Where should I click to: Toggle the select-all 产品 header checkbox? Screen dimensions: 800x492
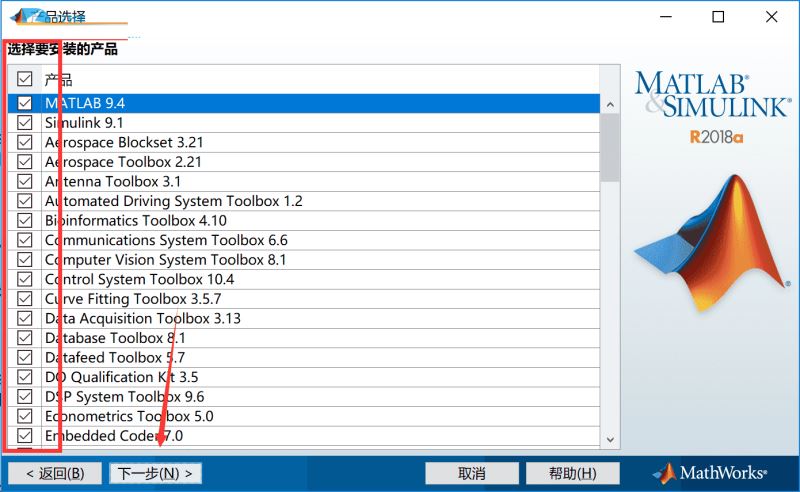click(x=24, y=79)
